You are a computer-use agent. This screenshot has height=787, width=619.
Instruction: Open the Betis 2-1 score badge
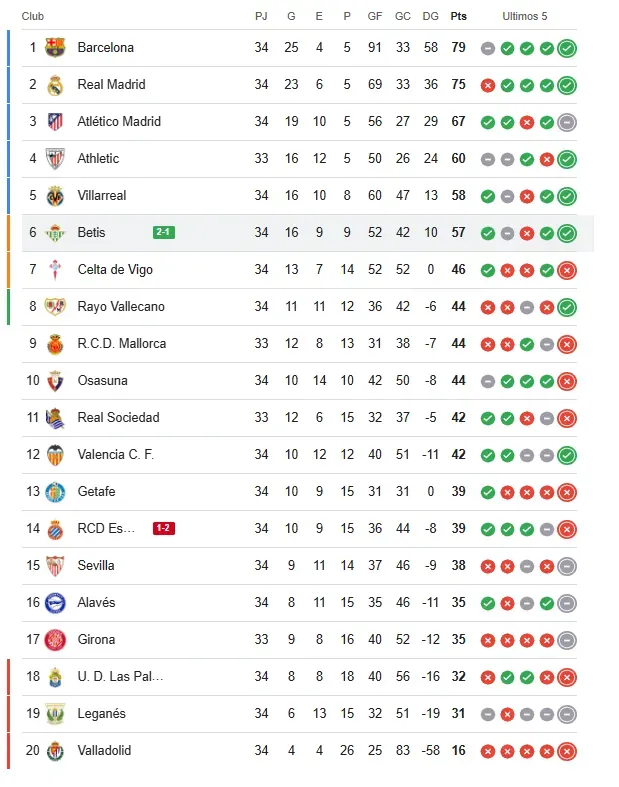click(164, 233)
